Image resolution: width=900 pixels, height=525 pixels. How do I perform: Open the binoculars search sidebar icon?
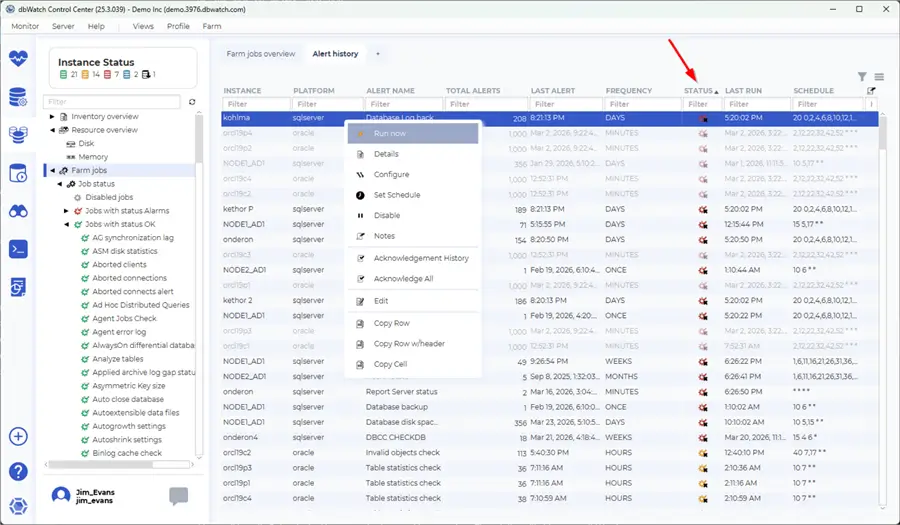[18, 212]
